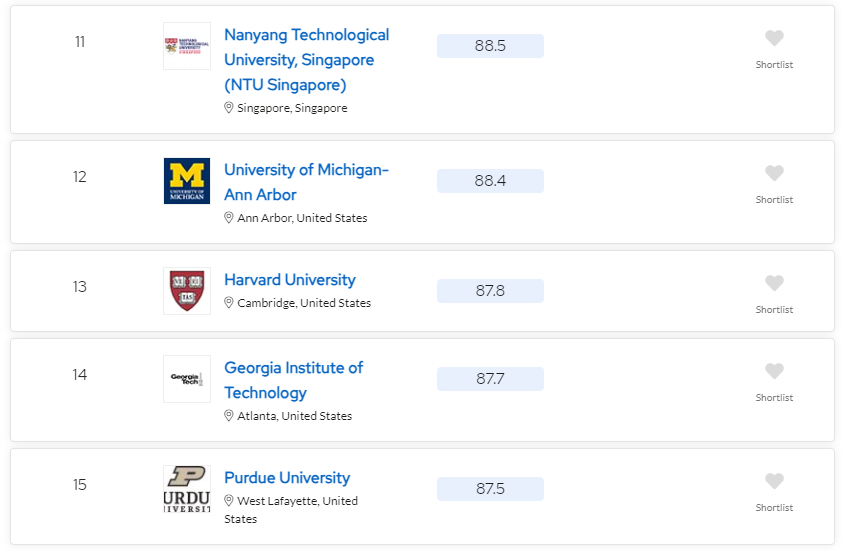Screen dimensions: 843x551
Task: Shortlist Nanyang Technological University heart icon
Action: point(774,38)
